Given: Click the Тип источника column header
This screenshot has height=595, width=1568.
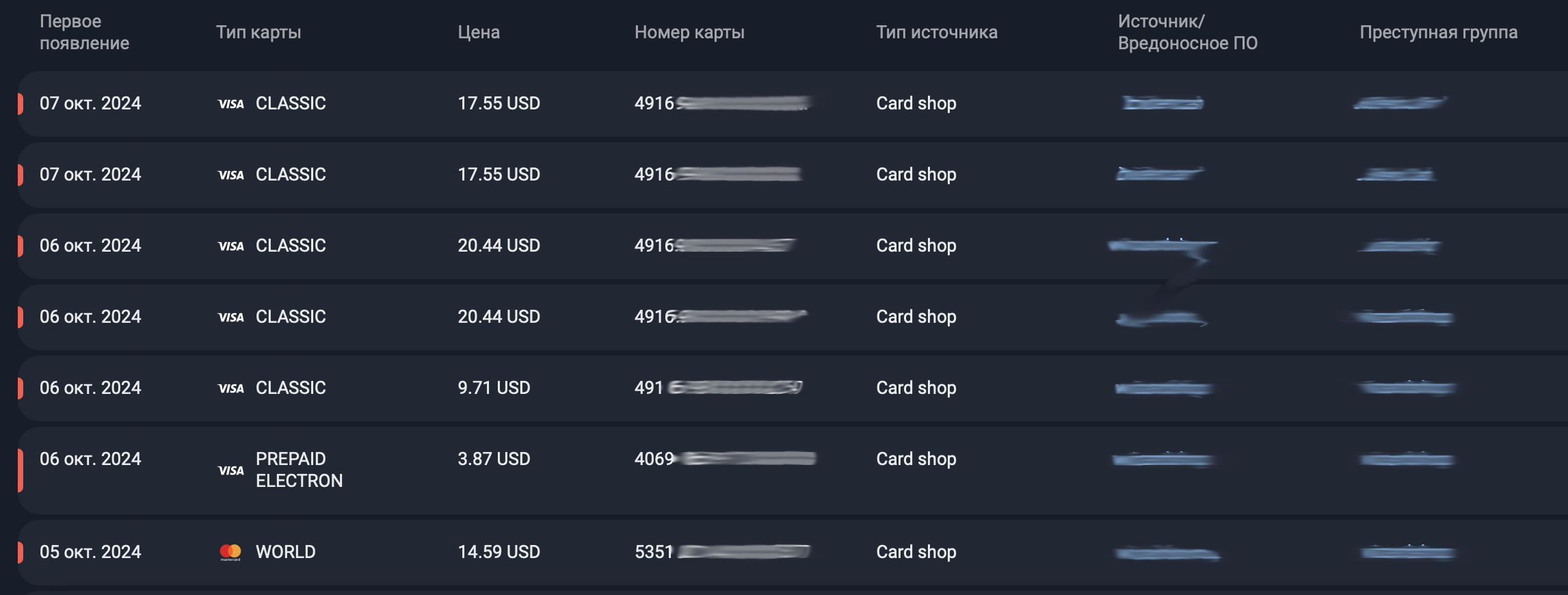Looking at the screenshot, I should [x=937, y=32].
